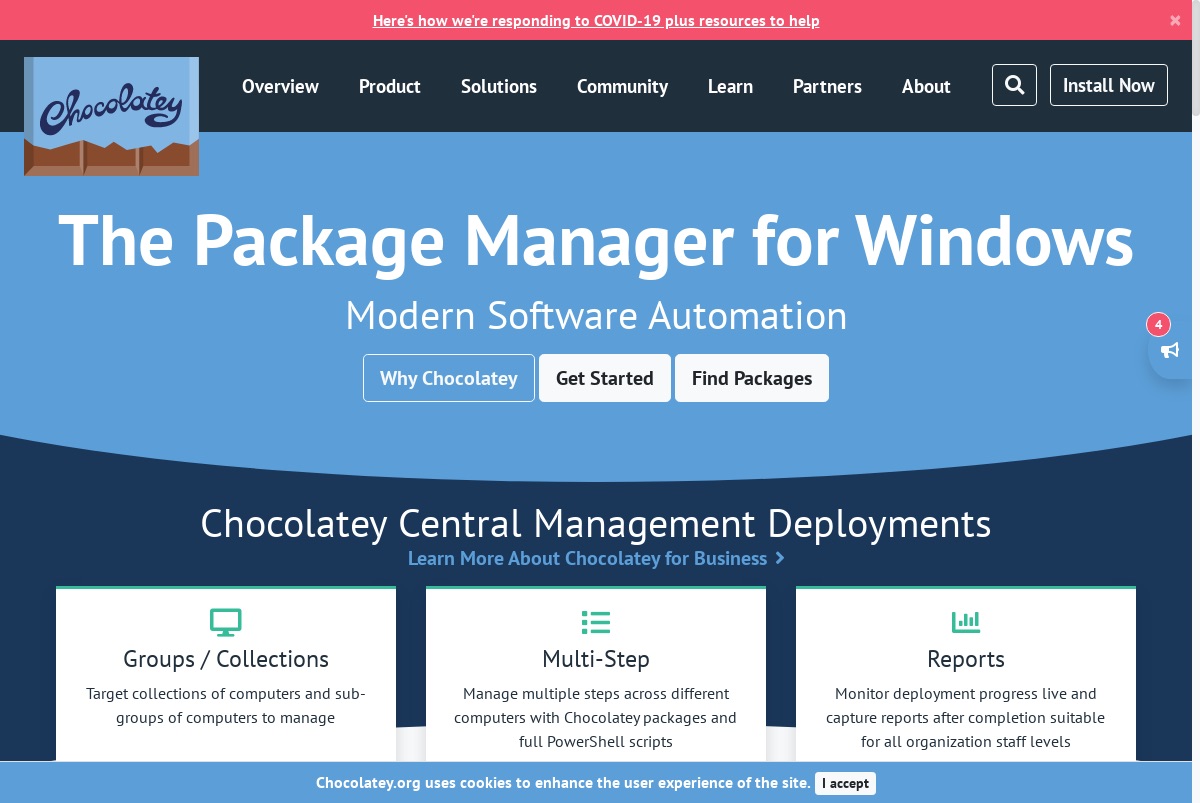1200x803 pixels.
Task: Open the site search magnifier icon
Action: pos(1014,85)
